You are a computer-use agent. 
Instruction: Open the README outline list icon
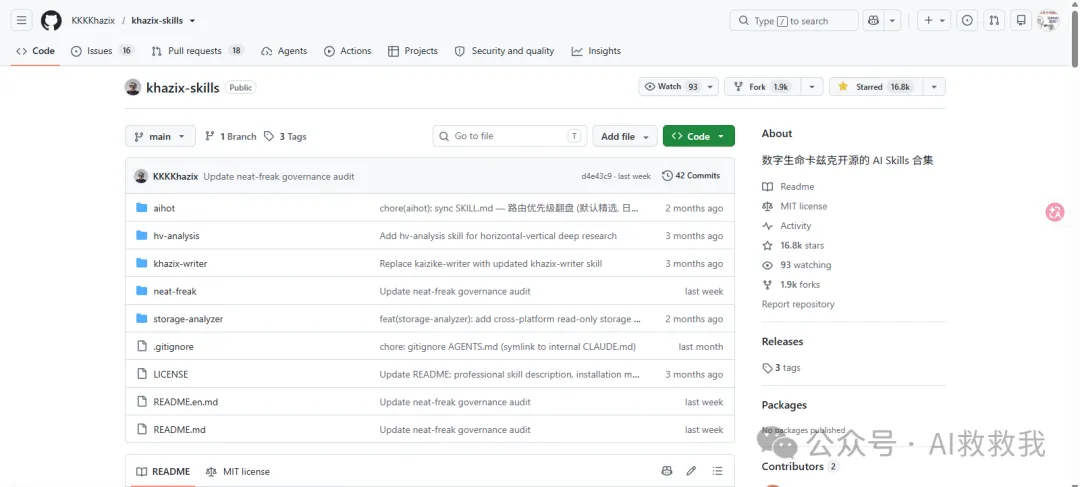(717, 471)
